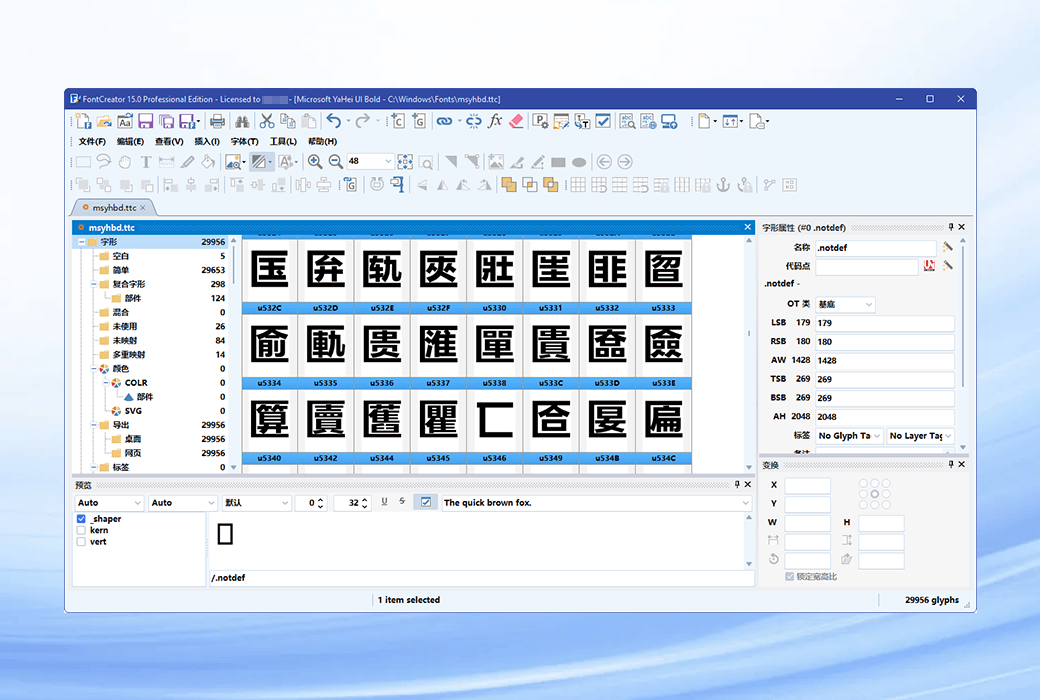Select the bottom-right transform origin radio
This screenshot has height=700, width=1040.
886,505
